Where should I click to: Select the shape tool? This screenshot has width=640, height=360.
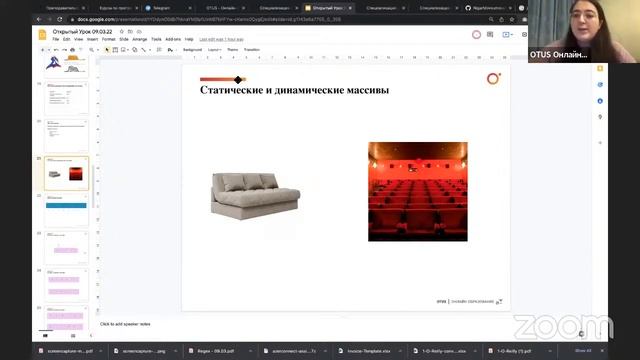click(135, 50)
